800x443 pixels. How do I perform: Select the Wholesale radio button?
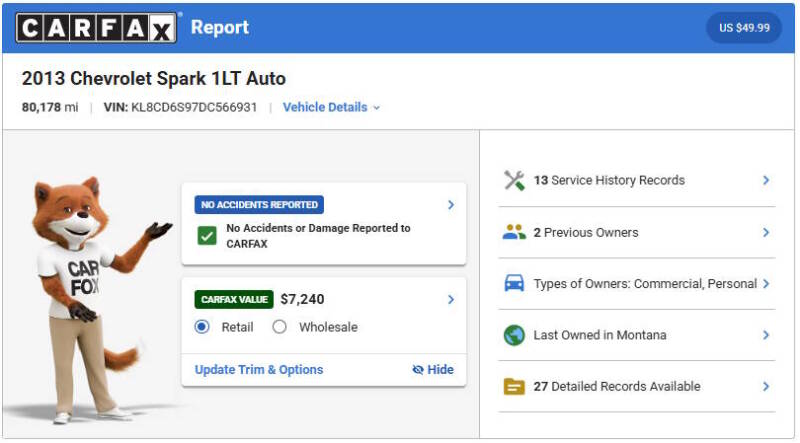(280, 327)
